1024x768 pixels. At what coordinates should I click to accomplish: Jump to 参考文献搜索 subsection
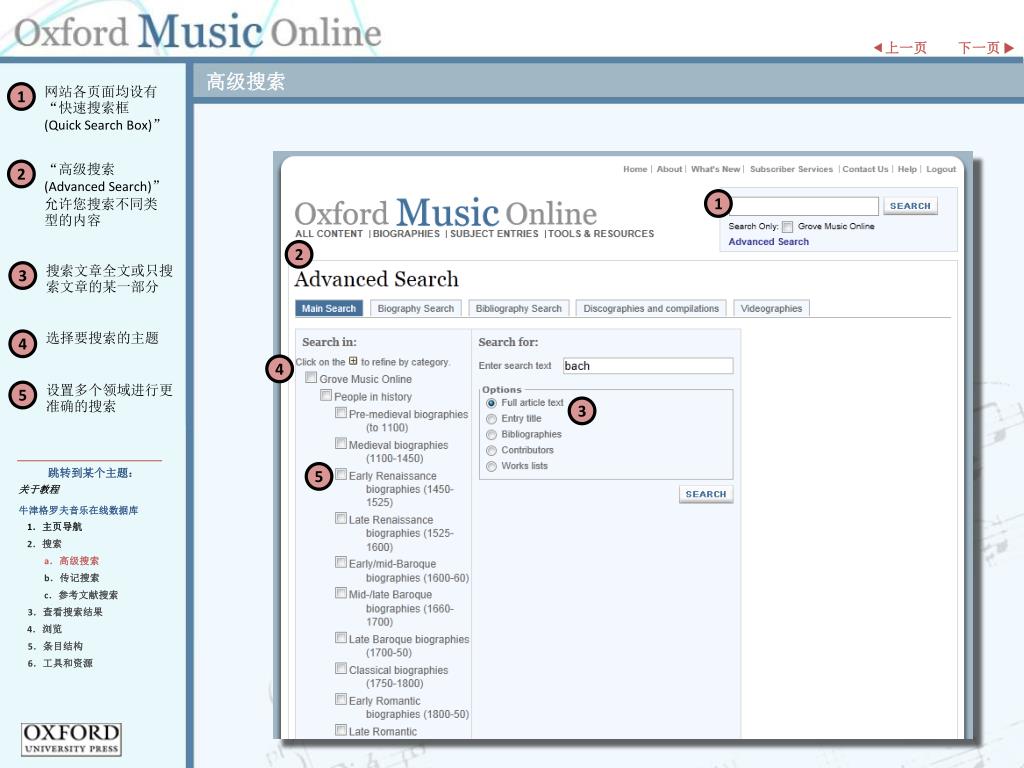[x=88, y=595]
